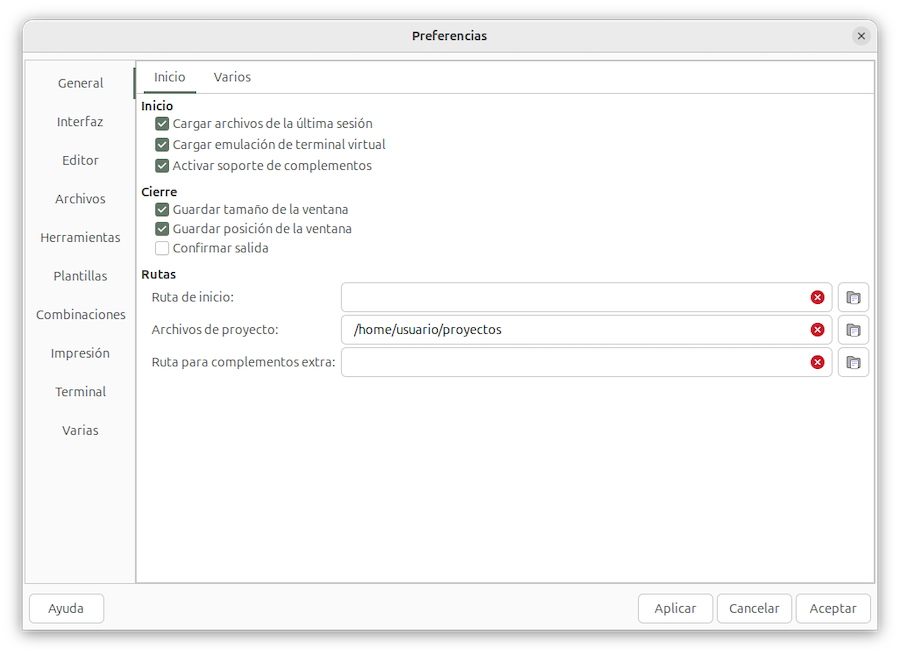Uncheck Cargar emulación de terminal virtual

[x=162, y=145]
